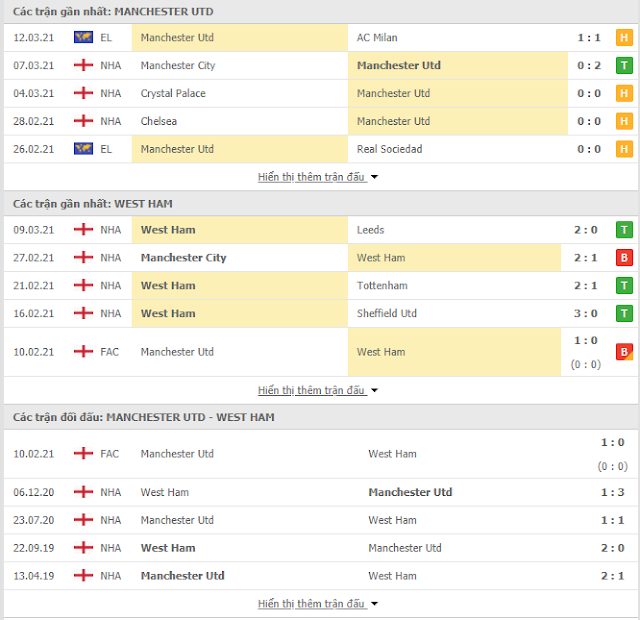
Task: Expand more matches under Manchester Utd section
Action: 318,177
